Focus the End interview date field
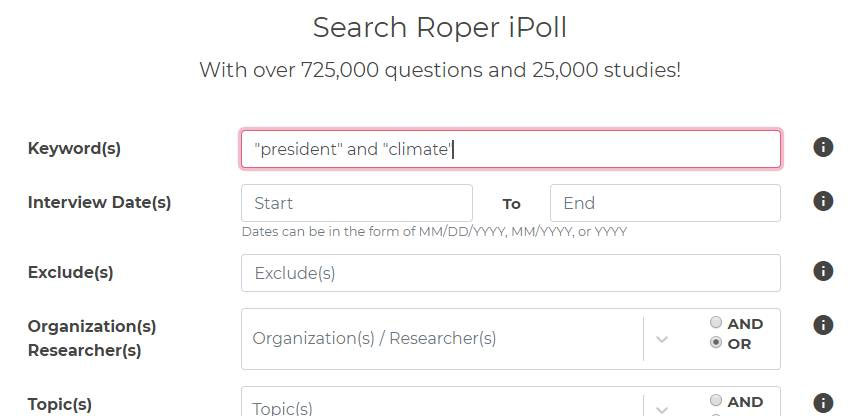 (665, 203)
